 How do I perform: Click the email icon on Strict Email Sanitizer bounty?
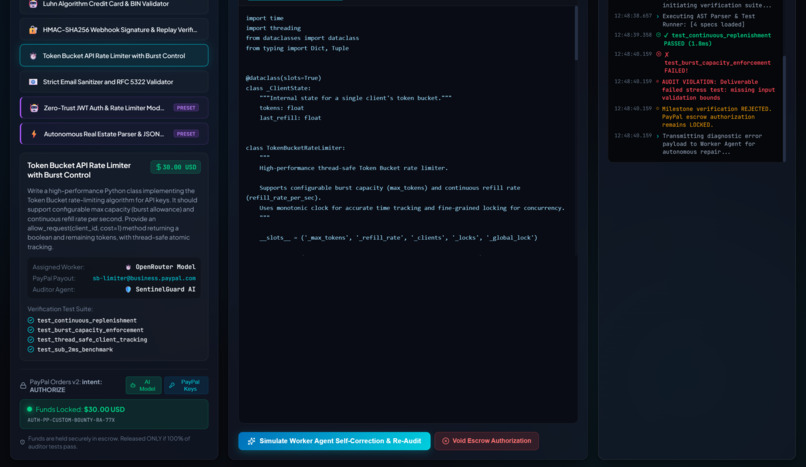(33, 82)
